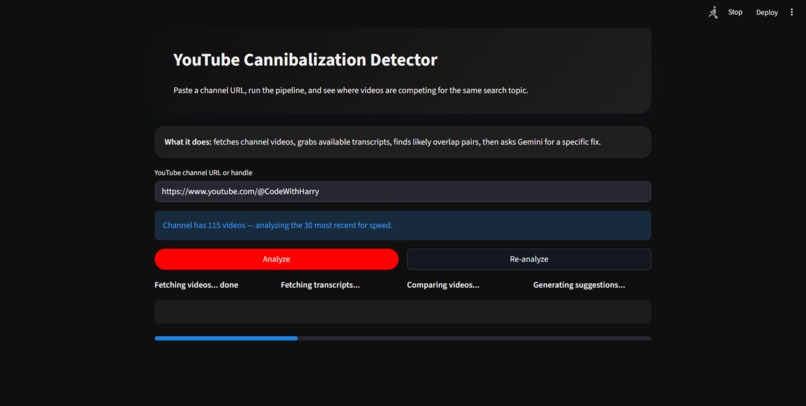Select the 'Fetching transcripts...' status text
Image resolution: width=806 pixels, height=406 pixels.
coord(320,285)
